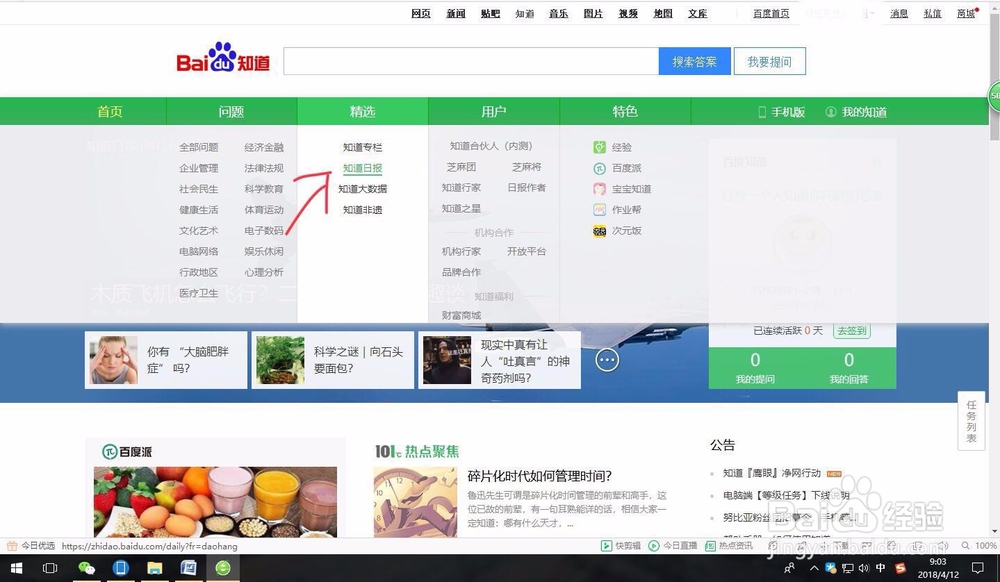Click the 我要提问 button
Viewport: 1000px width, 582px height.
(x=770, y=61)
